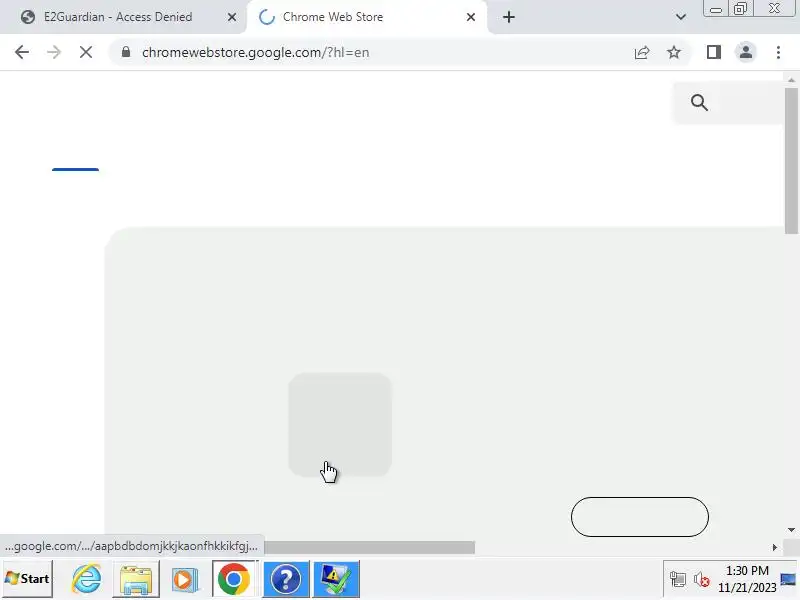Minimize the Chrome window
Screen dimensions: 800x600
click(x=715, y=9)
